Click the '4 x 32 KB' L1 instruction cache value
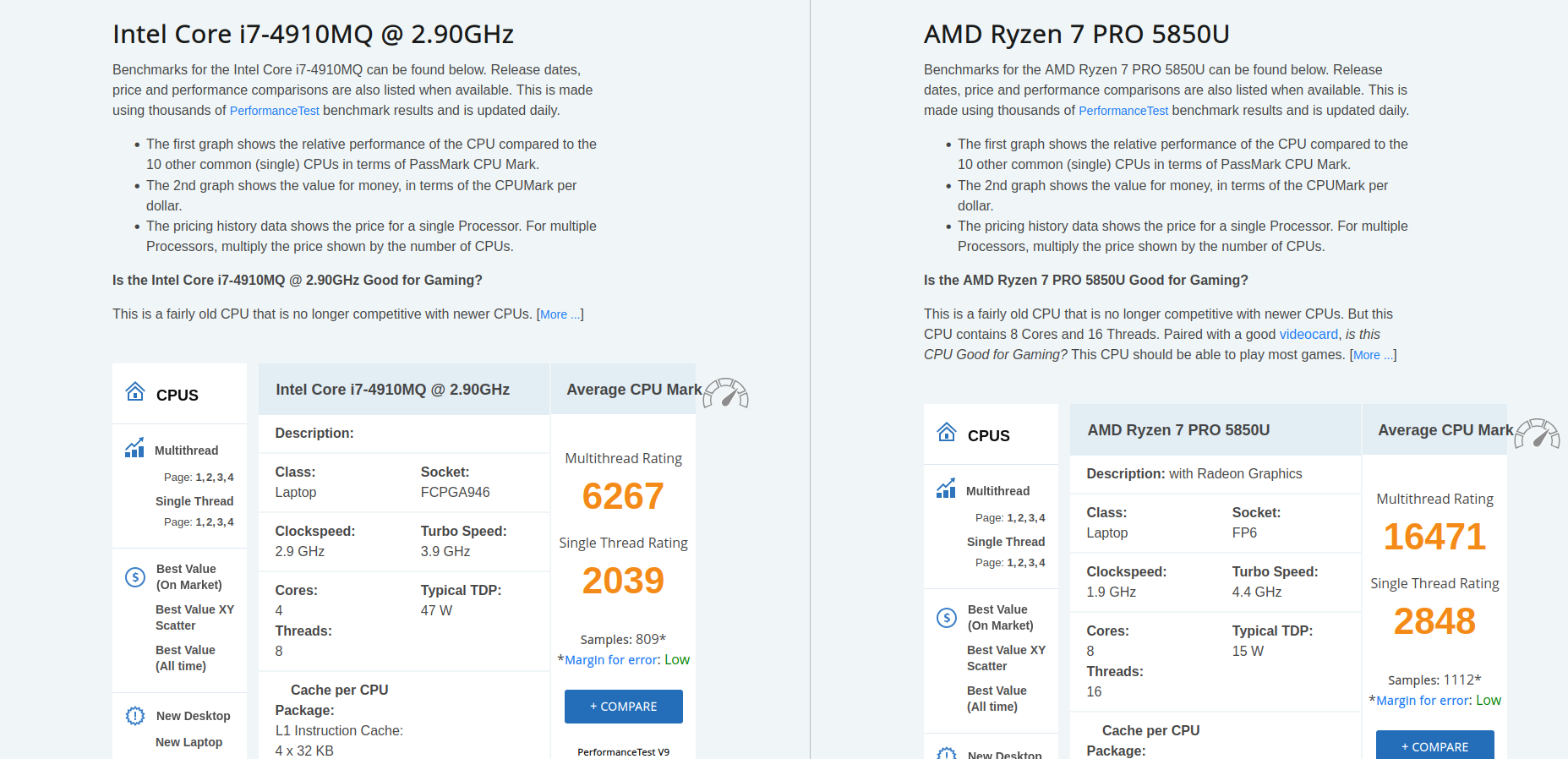Image resolution: width=1568 pixels, height=759 pixels. [x=304, y=751]
